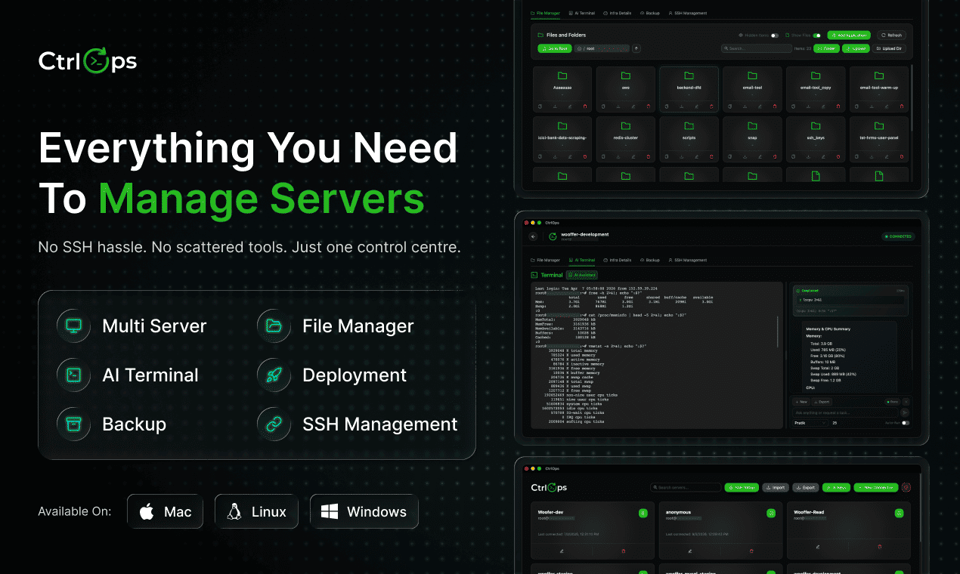Click the Backup archive box icon

click(x=73, y=423)
